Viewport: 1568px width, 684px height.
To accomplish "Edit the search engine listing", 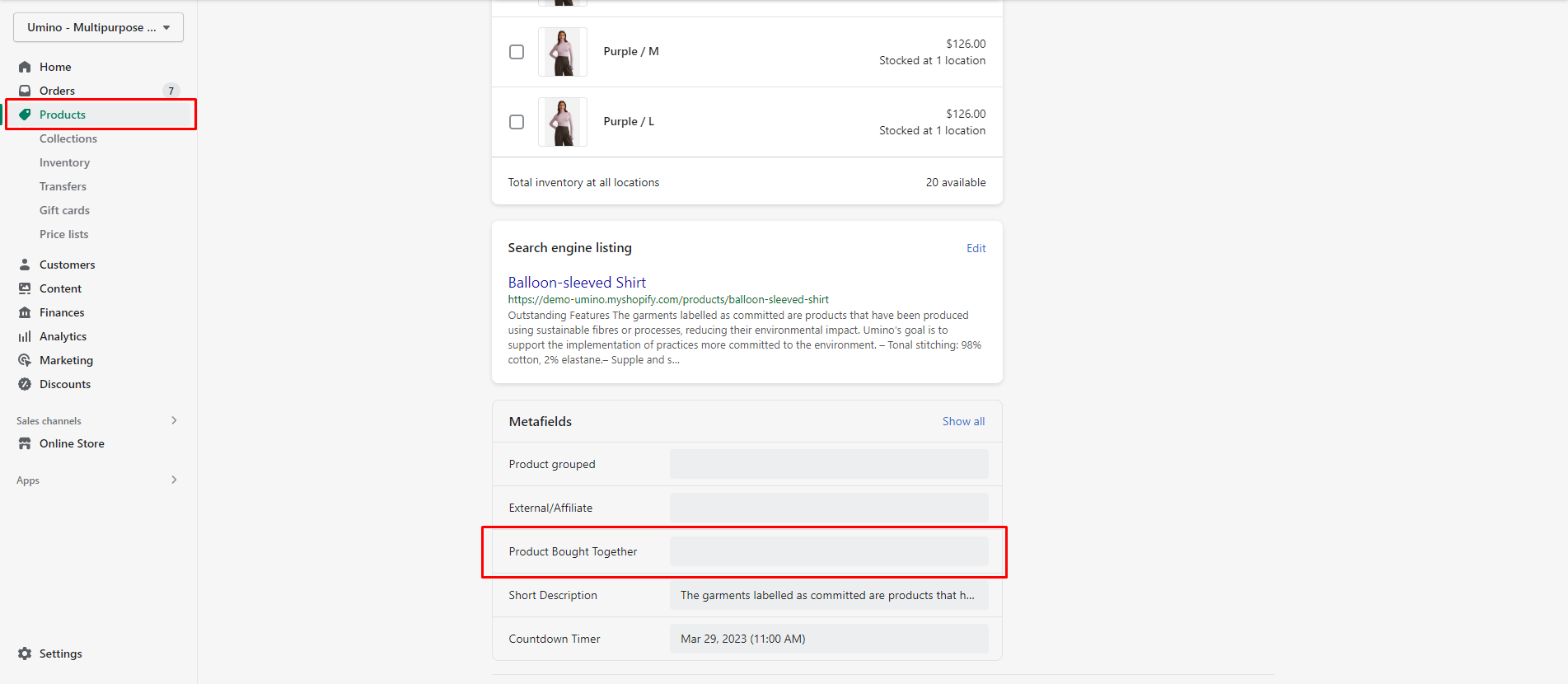I will click(x=976, y=248).
